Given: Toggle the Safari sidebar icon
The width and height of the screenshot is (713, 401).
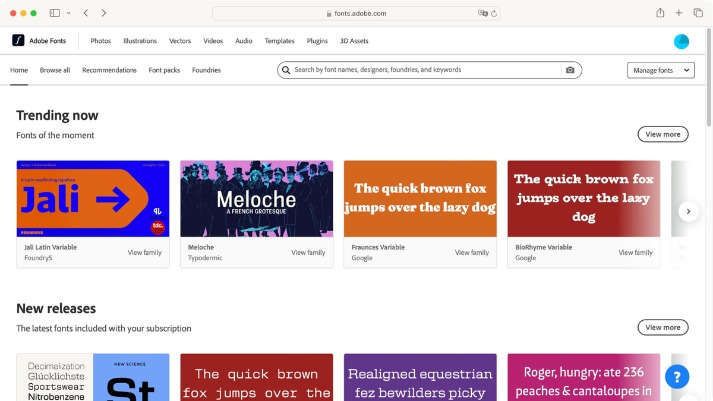Looking at the screenshot, I should pos(55,13).
